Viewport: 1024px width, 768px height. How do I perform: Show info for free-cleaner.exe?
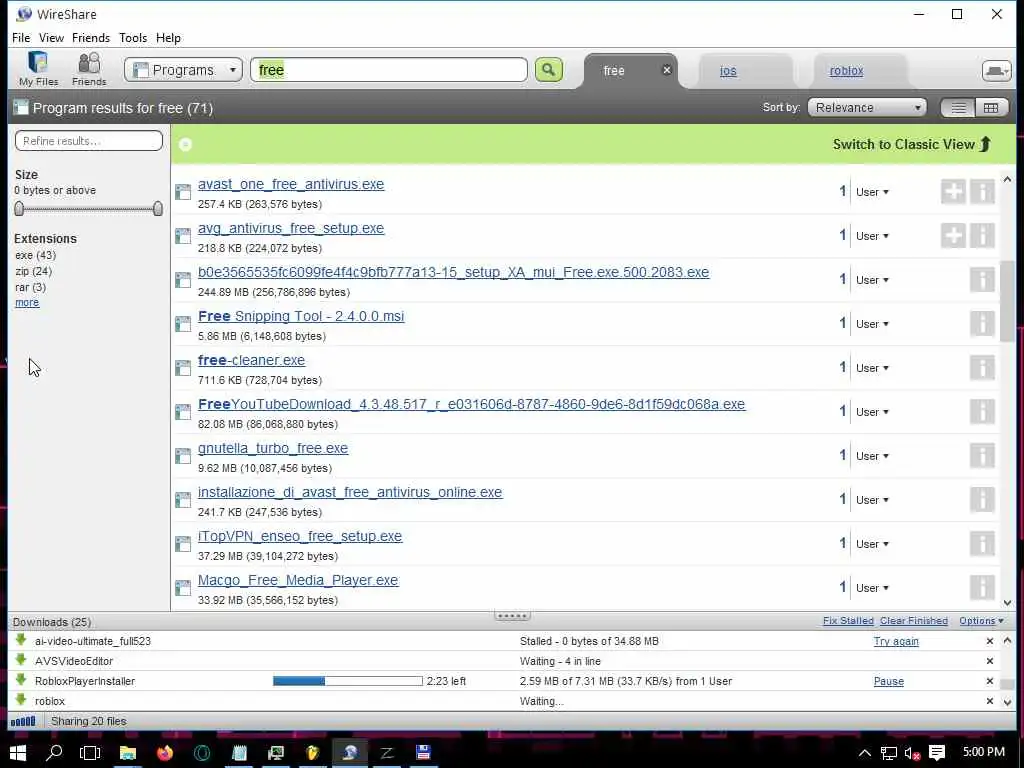[982, 367]
